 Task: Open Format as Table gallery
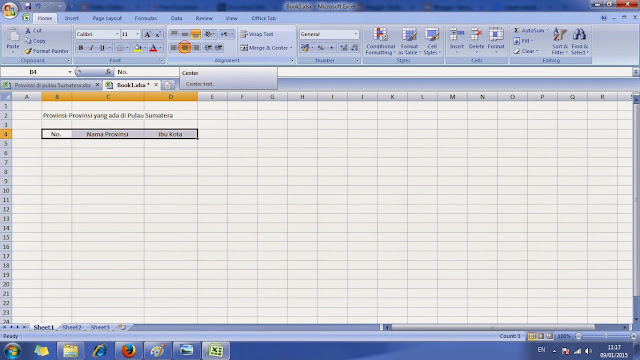pos(409,41)
